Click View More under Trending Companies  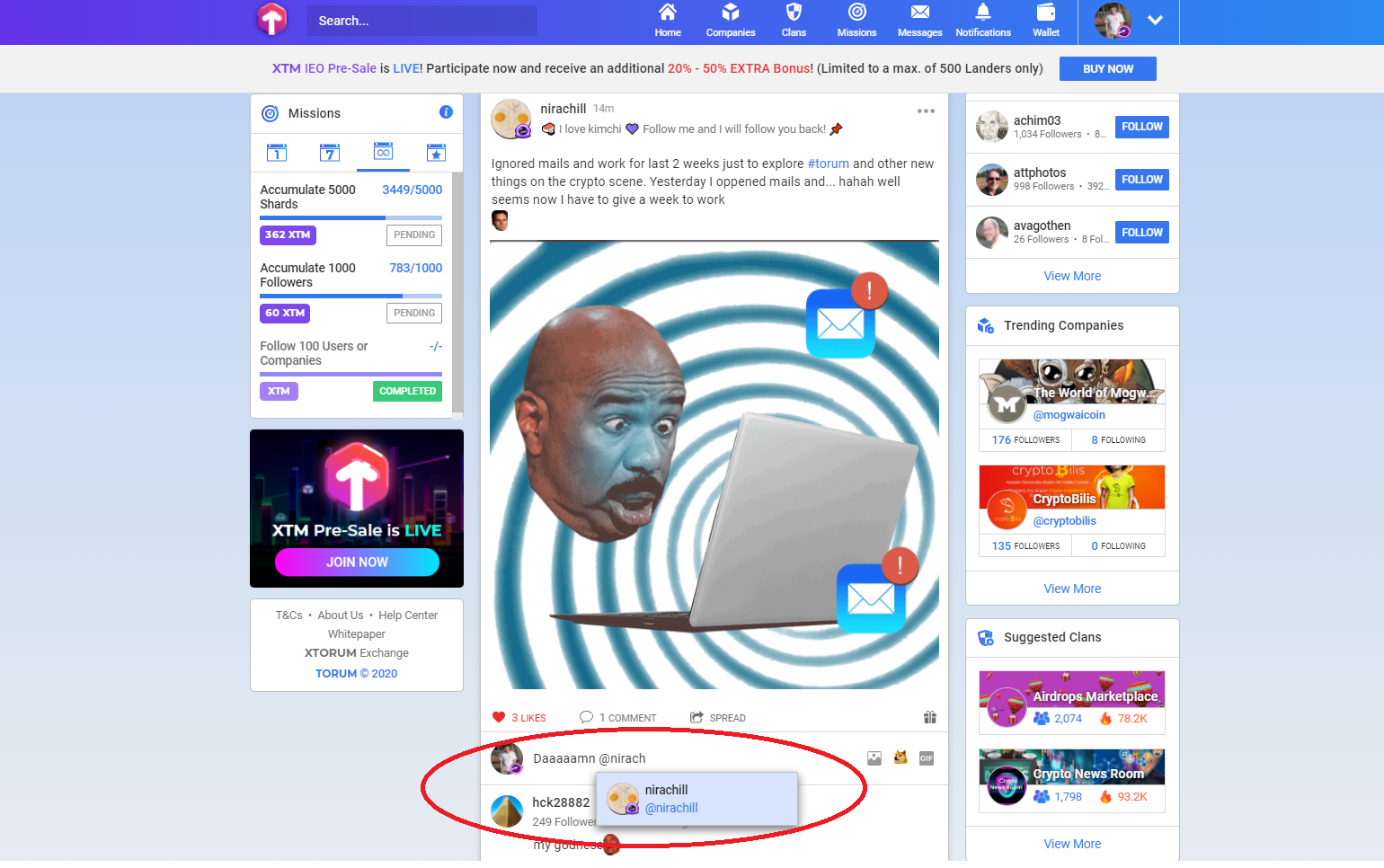(1071, 588)
